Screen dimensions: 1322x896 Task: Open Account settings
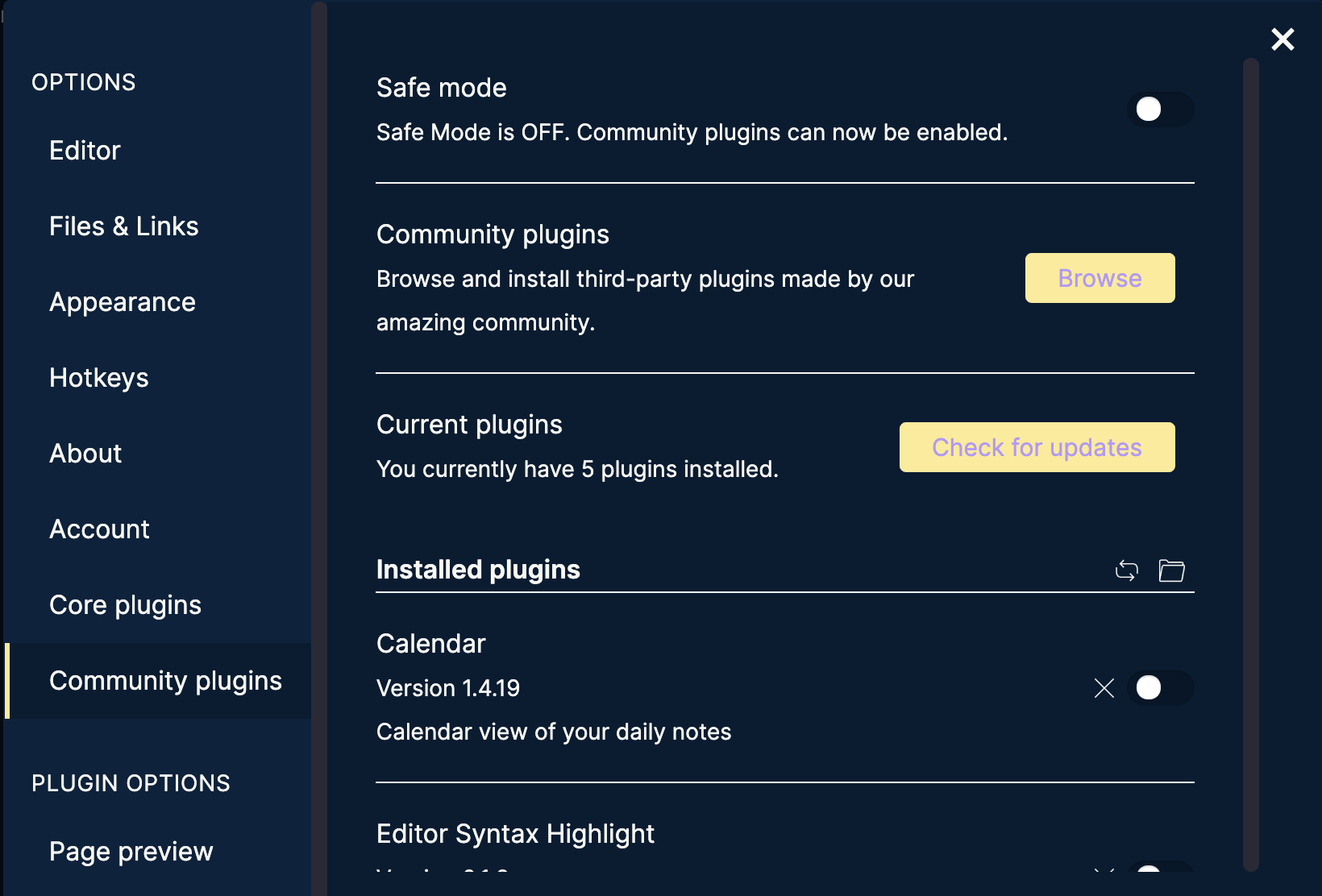(99, 529)
